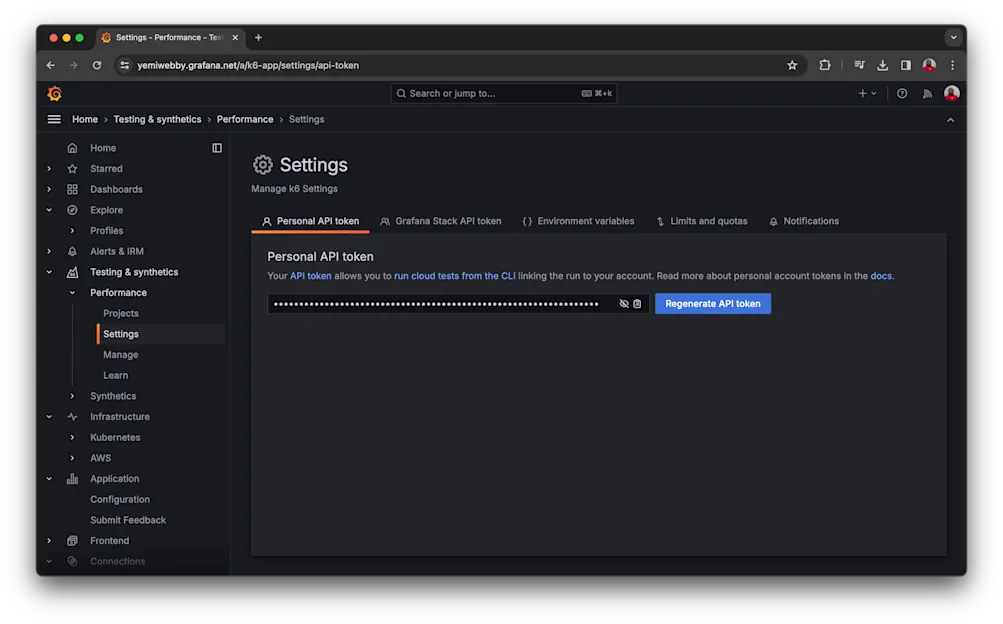The width and height of the screenshot is (1003, 624).
Task: Collapse the Performance chevron
Action: tap(72, 293)
